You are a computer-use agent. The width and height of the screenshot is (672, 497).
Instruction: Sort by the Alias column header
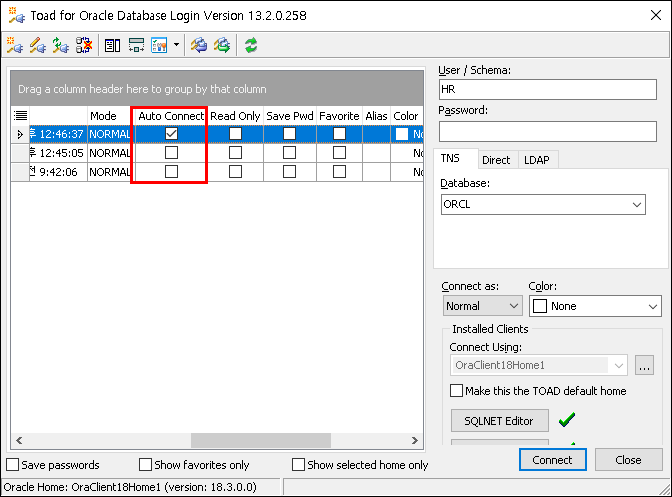(376, 116)
